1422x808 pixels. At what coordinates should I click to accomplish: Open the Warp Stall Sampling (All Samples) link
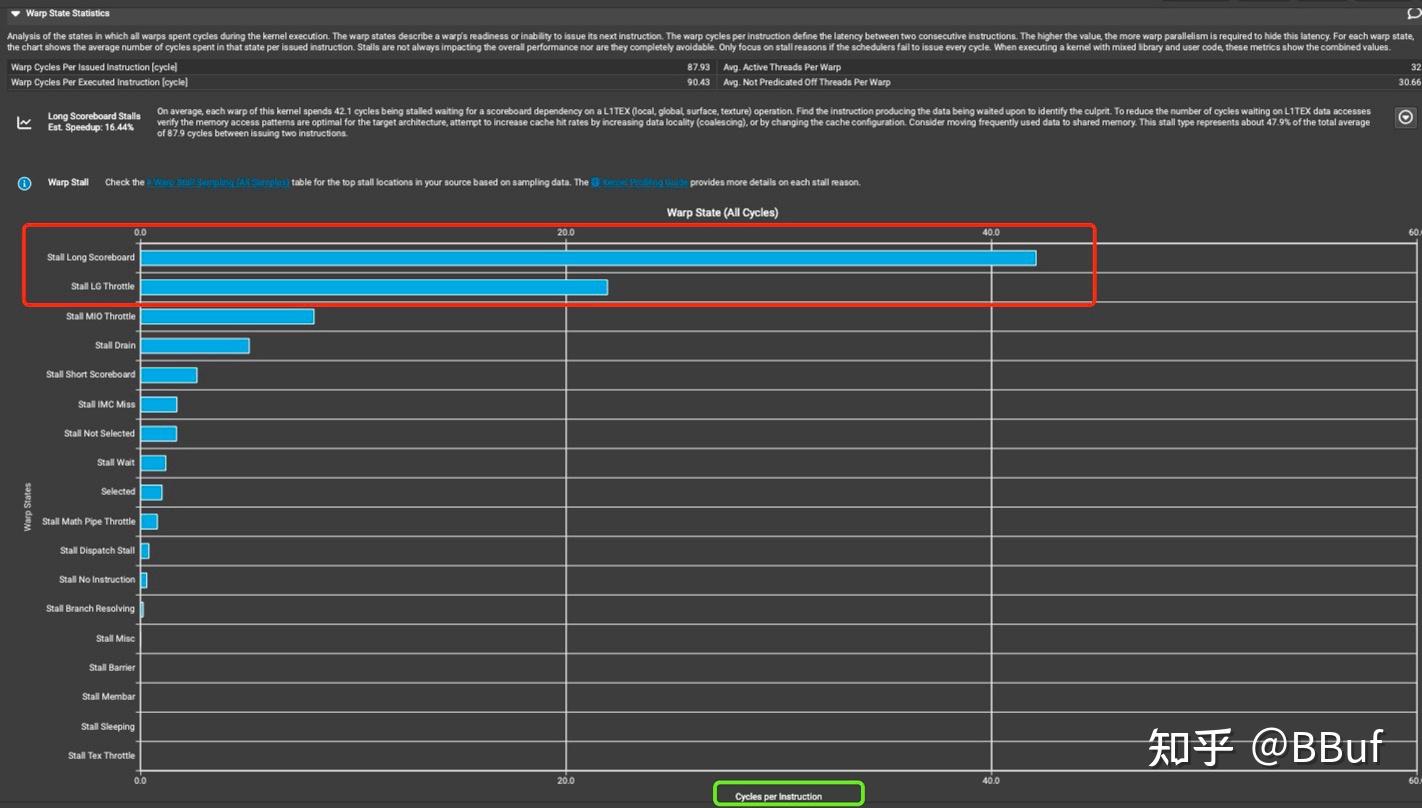pyautogui.click(x=217, y=183)
